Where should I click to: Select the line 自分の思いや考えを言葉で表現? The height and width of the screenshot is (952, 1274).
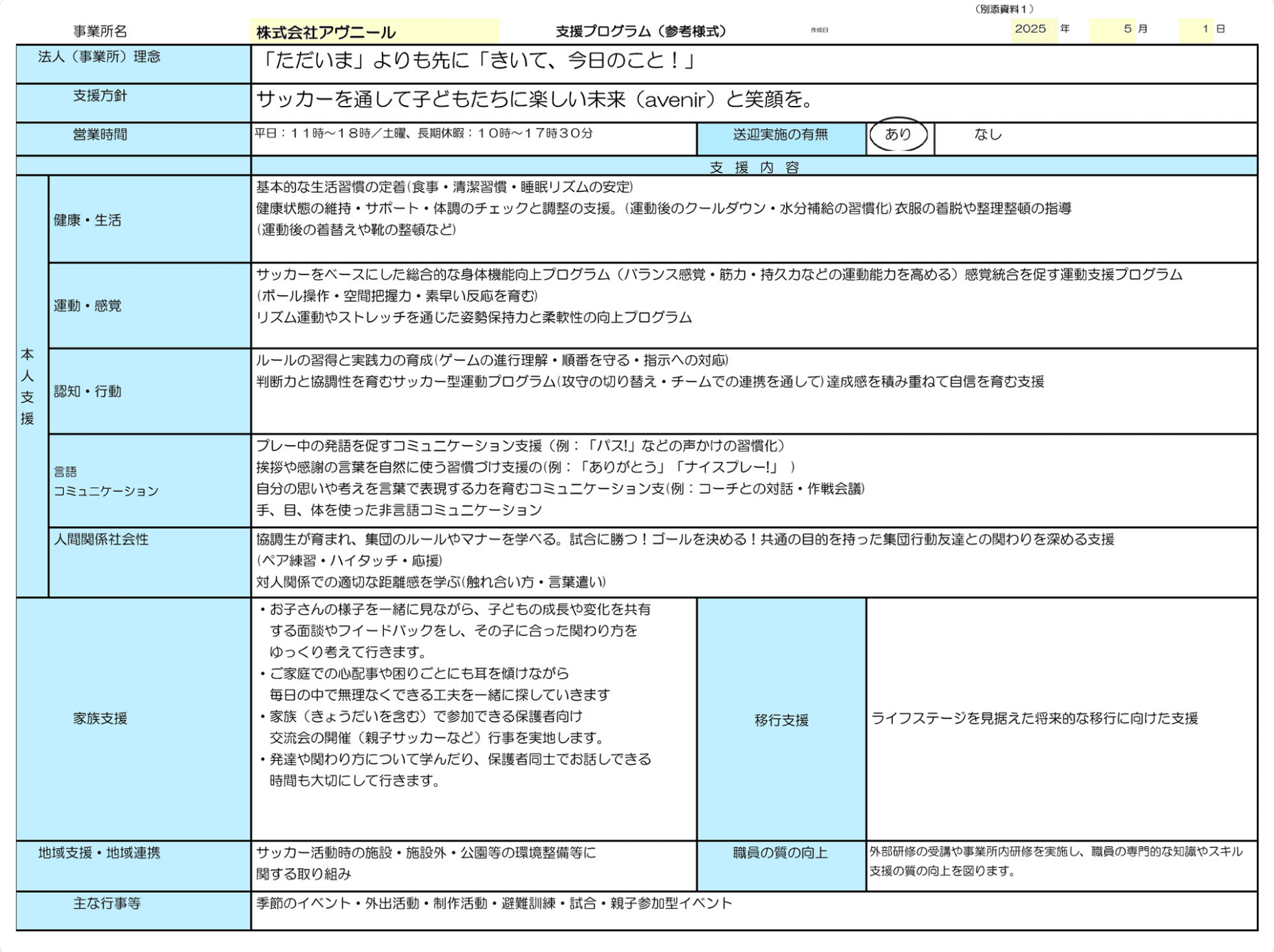click(561, 488)
